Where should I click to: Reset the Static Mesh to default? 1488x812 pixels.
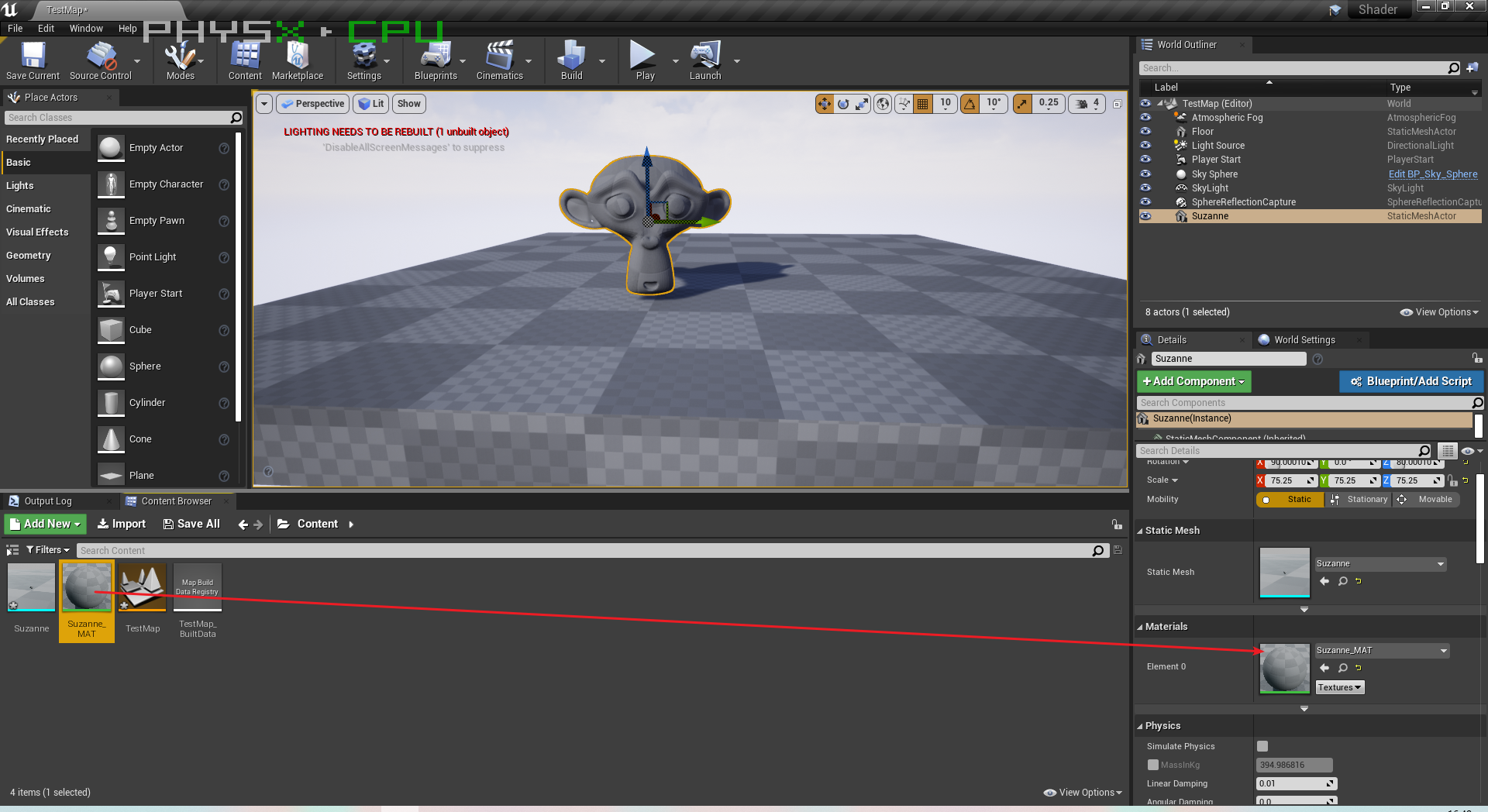tap(1359, 581)
